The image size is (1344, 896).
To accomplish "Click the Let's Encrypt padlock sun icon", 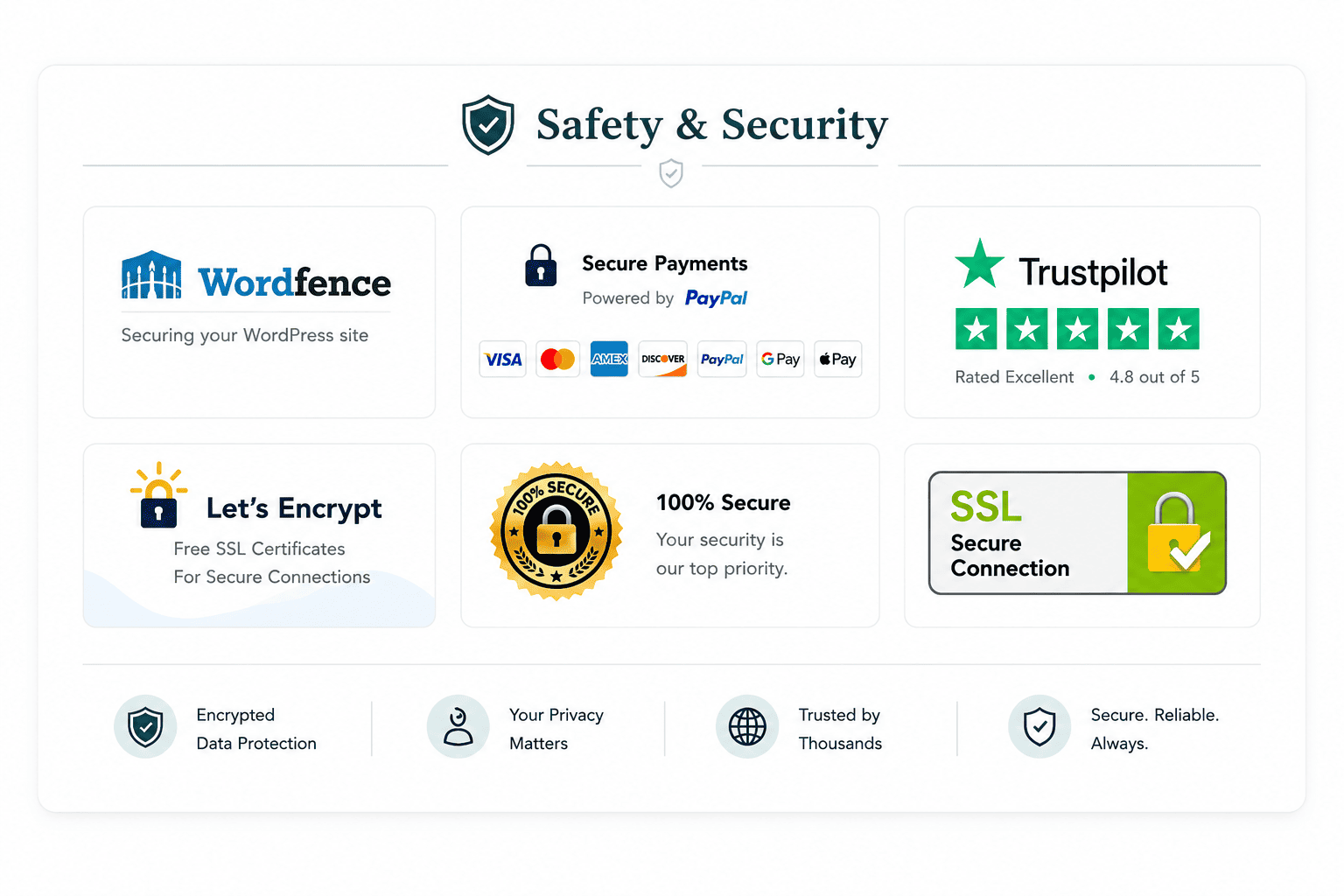I will tap(158, 495).
